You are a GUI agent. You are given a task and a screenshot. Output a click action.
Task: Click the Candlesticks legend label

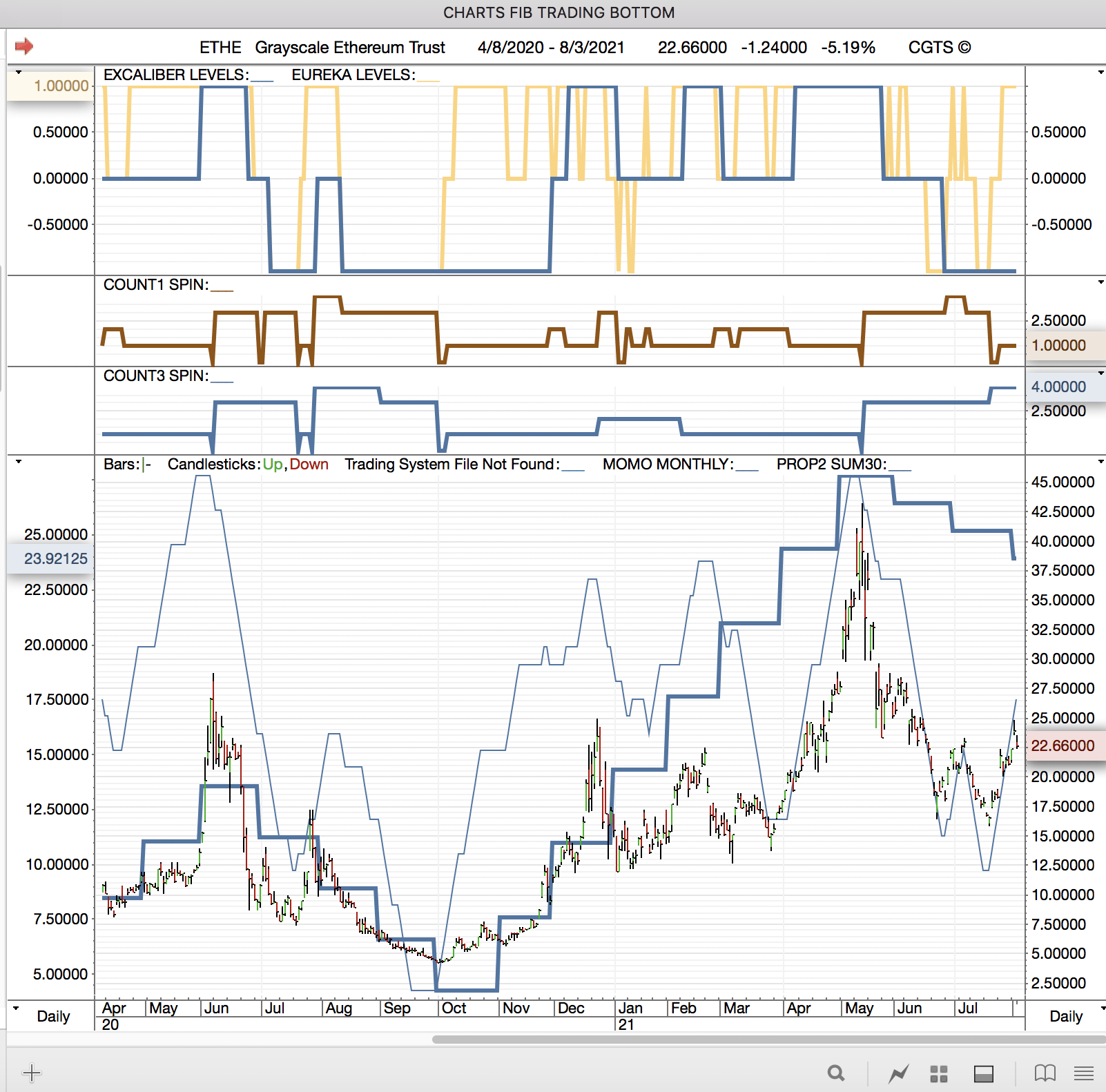pos(214,465)
